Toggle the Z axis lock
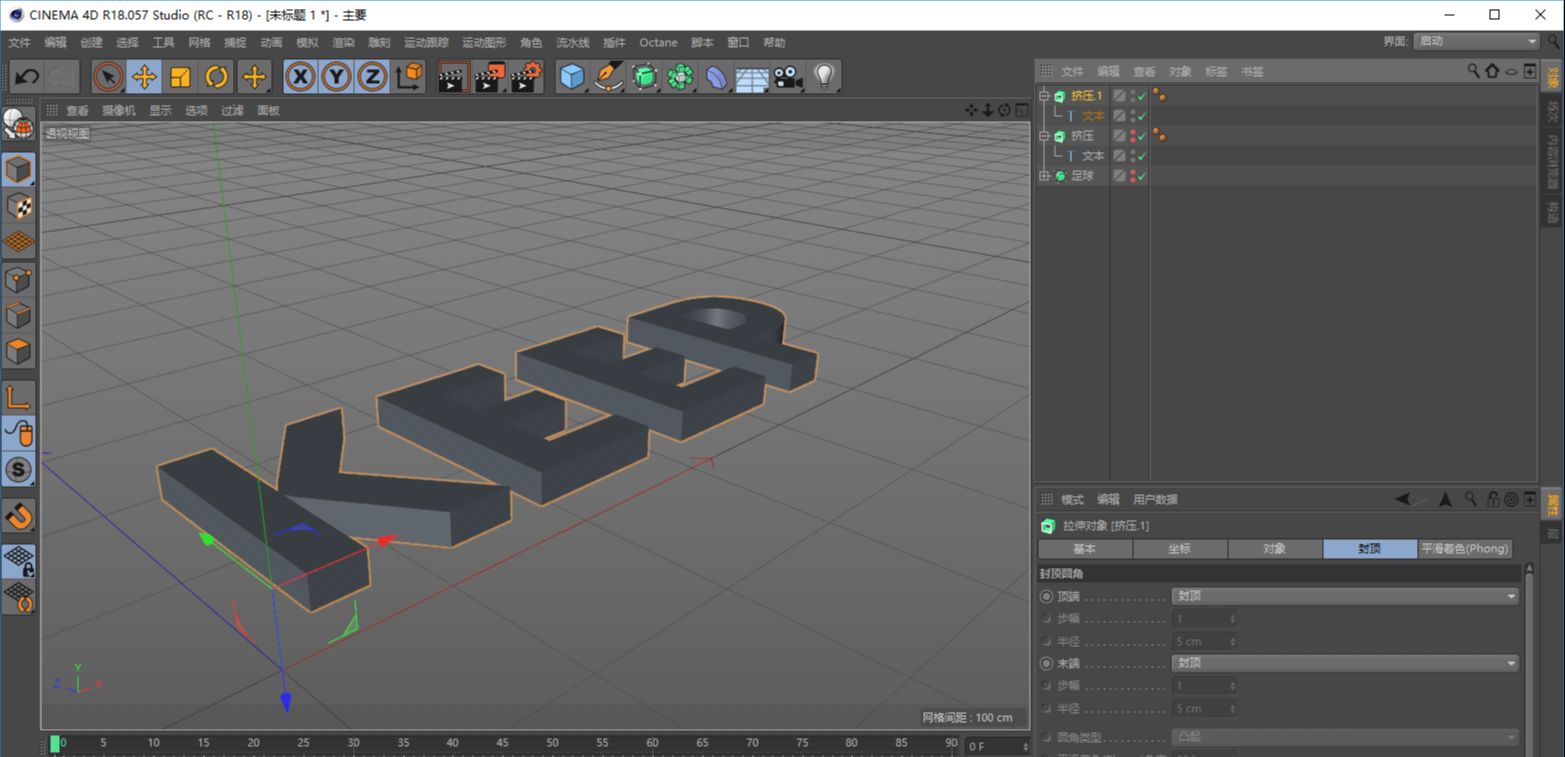Viewport: 1565px width, 757px height. click(372, 77)
